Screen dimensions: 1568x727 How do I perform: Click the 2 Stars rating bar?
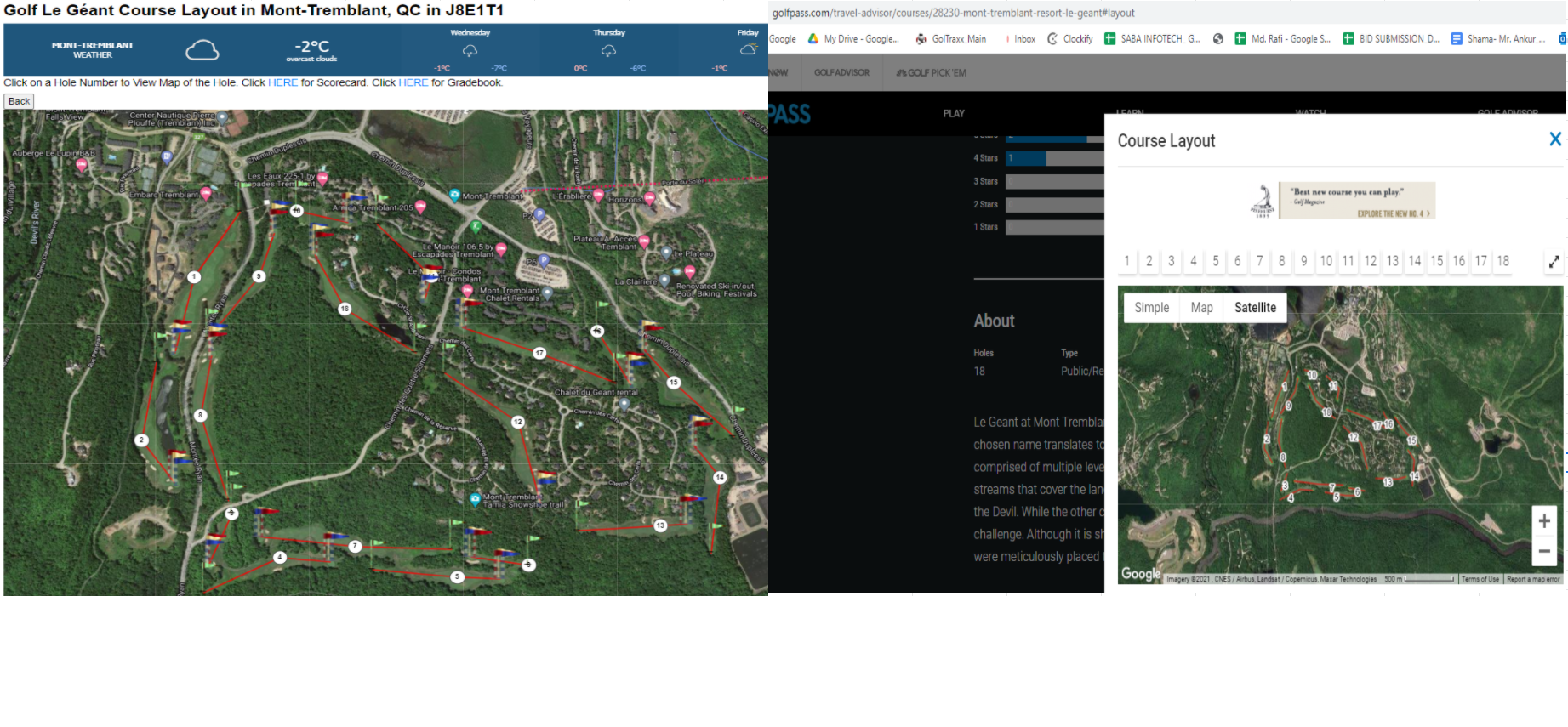1055,204
